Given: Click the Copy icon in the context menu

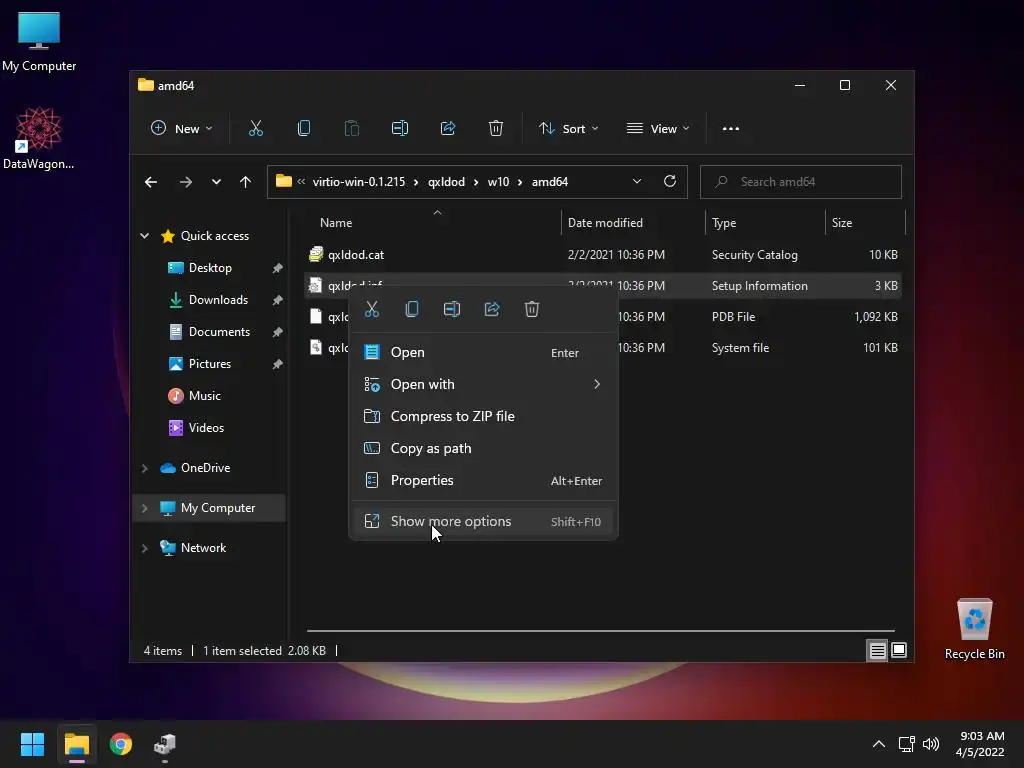Looking at the screenshot, I should point(412,309).
